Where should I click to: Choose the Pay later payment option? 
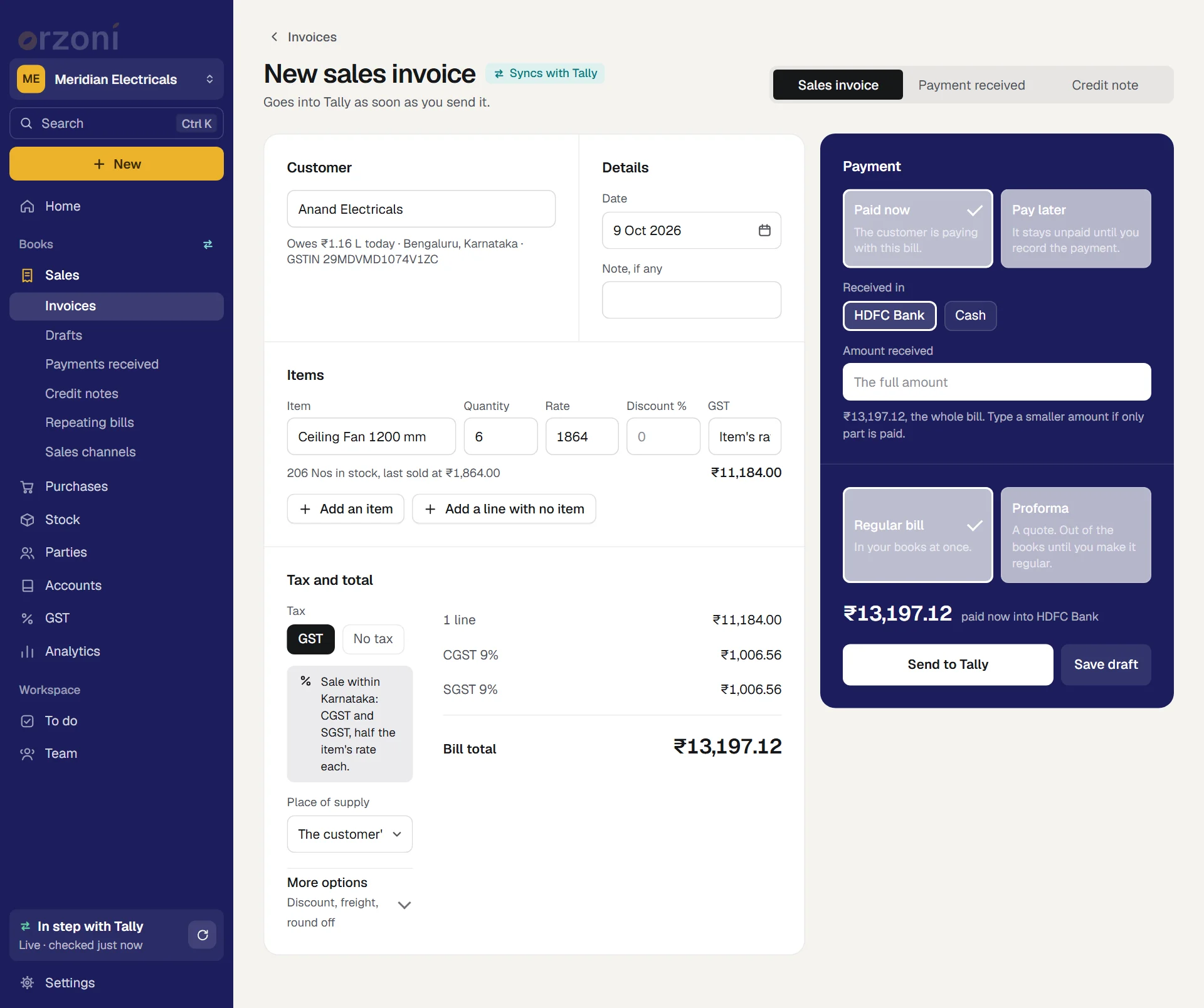click(1075, 229)
